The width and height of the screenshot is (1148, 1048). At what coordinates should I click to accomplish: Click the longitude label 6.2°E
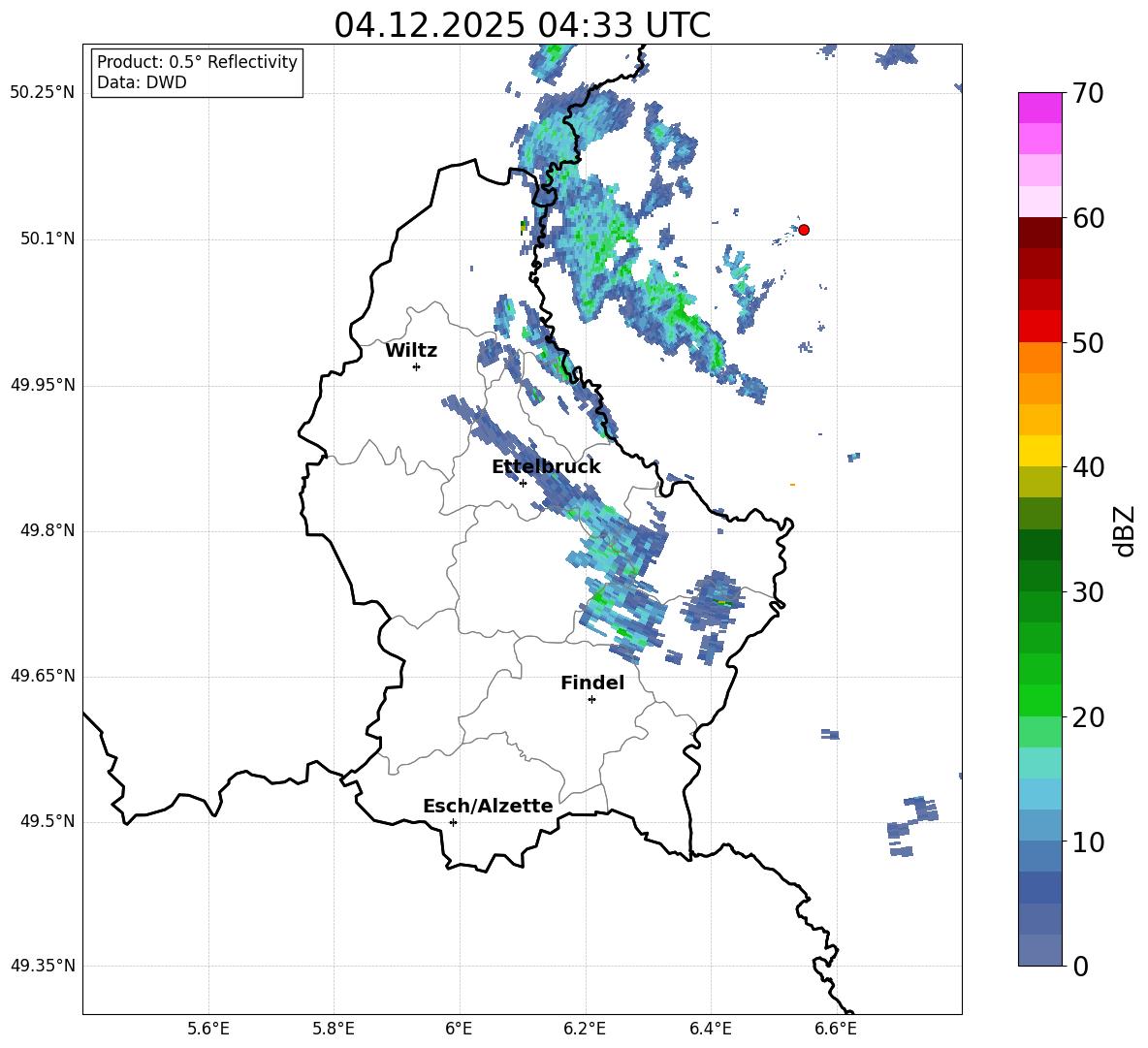click(585, 1029)
